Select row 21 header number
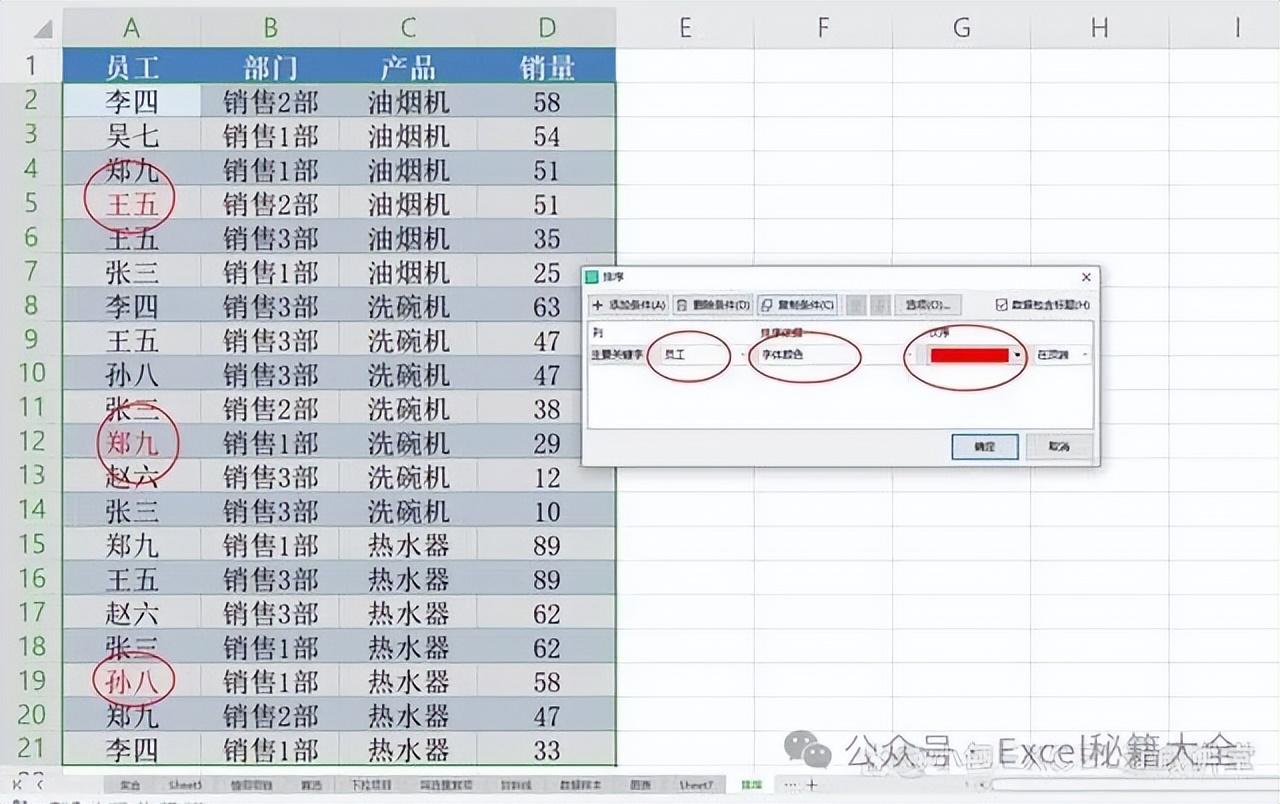 31,749
